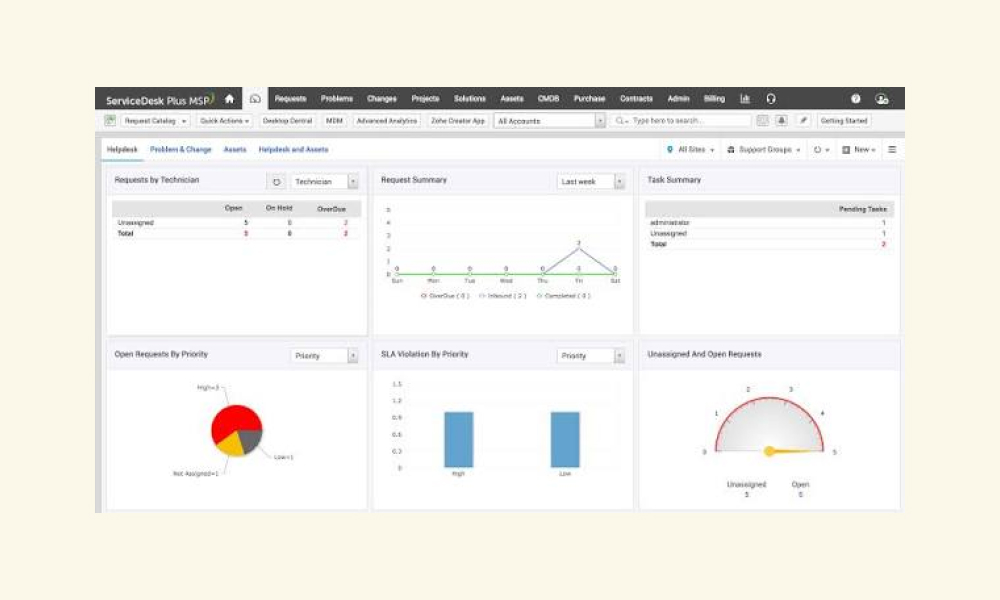The width and height of the screenshot is (1000, 600).
Task: Open the Problems menu
Action: pyautogui.click(x=337, y=99)
